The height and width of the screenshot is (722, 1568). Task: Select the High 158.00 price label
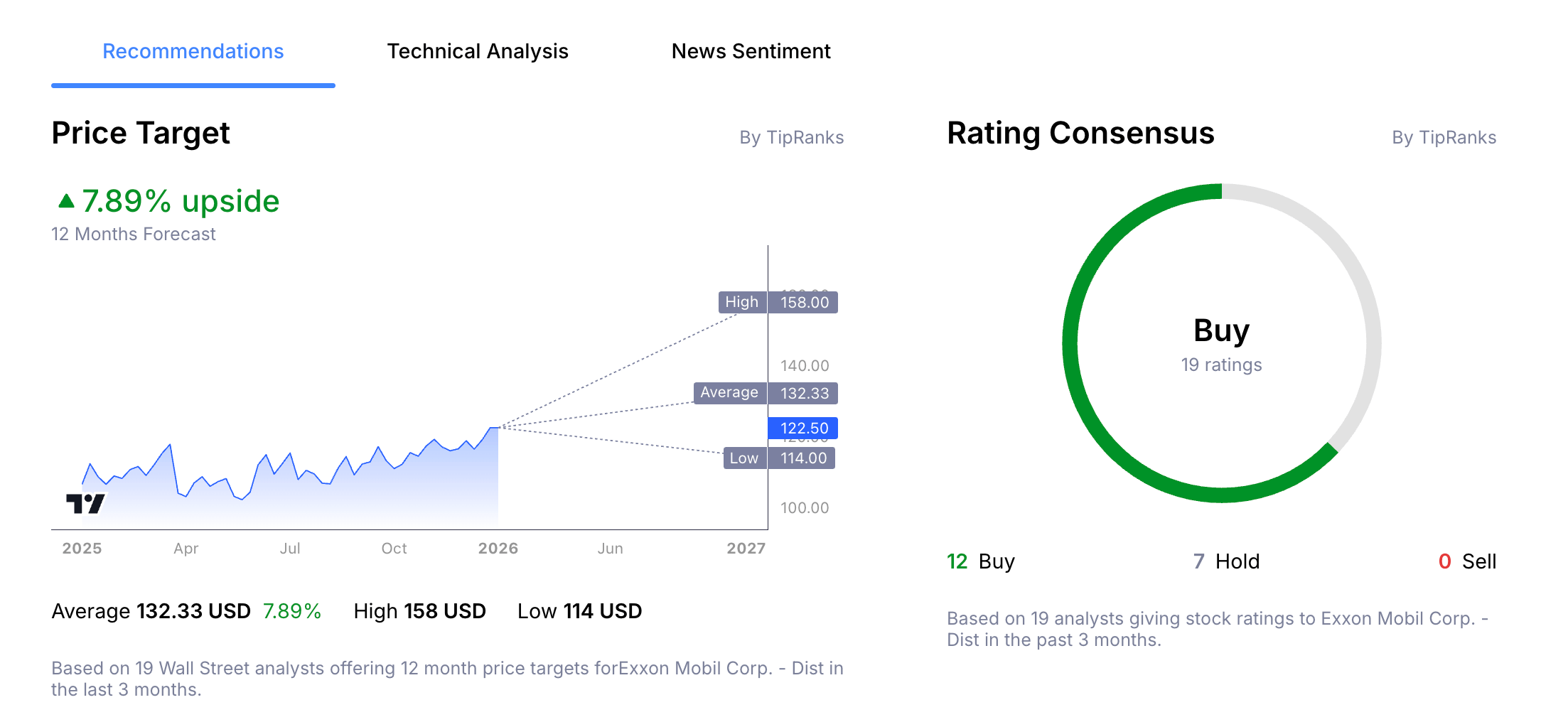point(777,302)
